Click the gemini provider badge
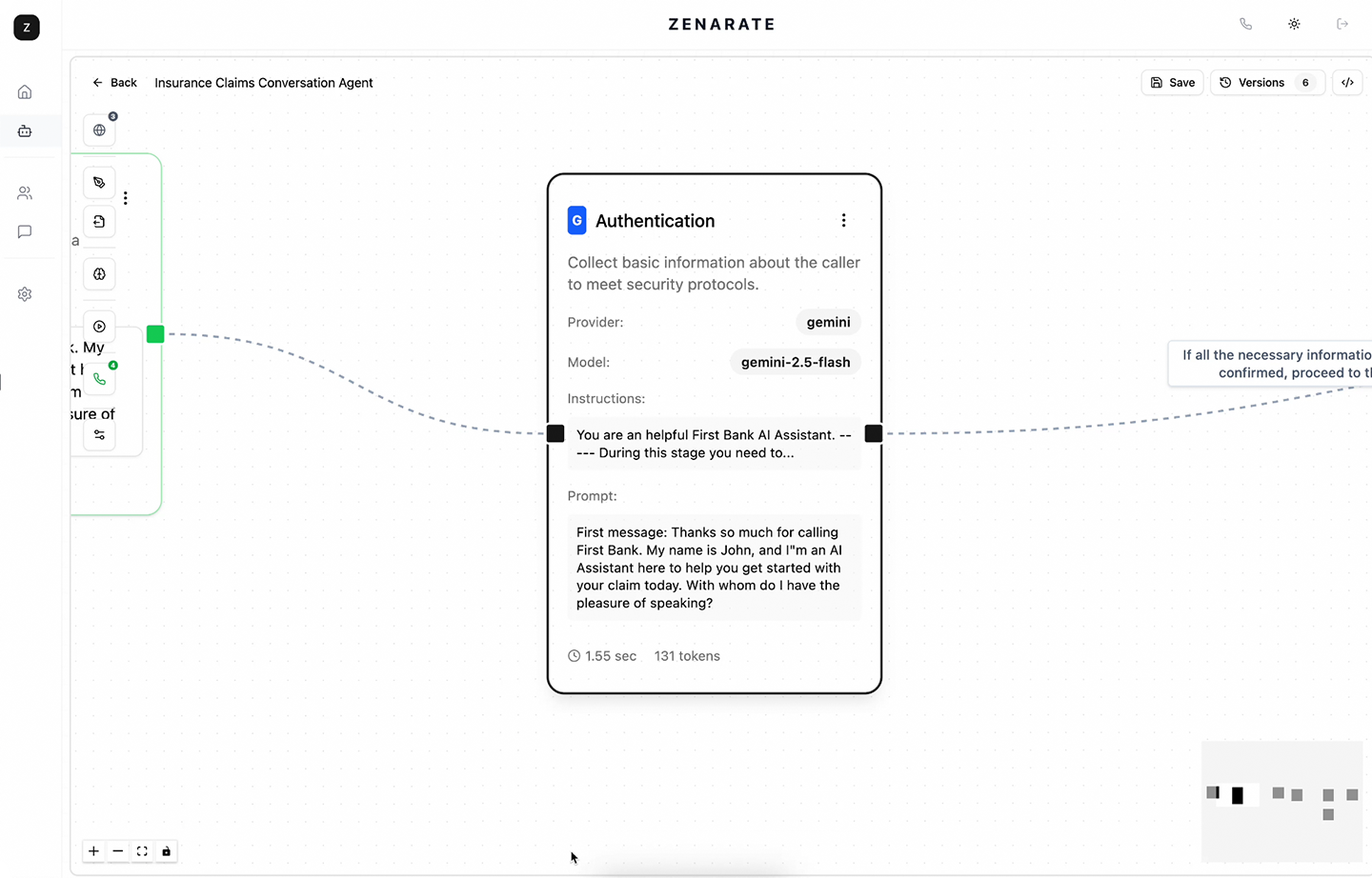The image size is (1372, 878). pos(828,323)
